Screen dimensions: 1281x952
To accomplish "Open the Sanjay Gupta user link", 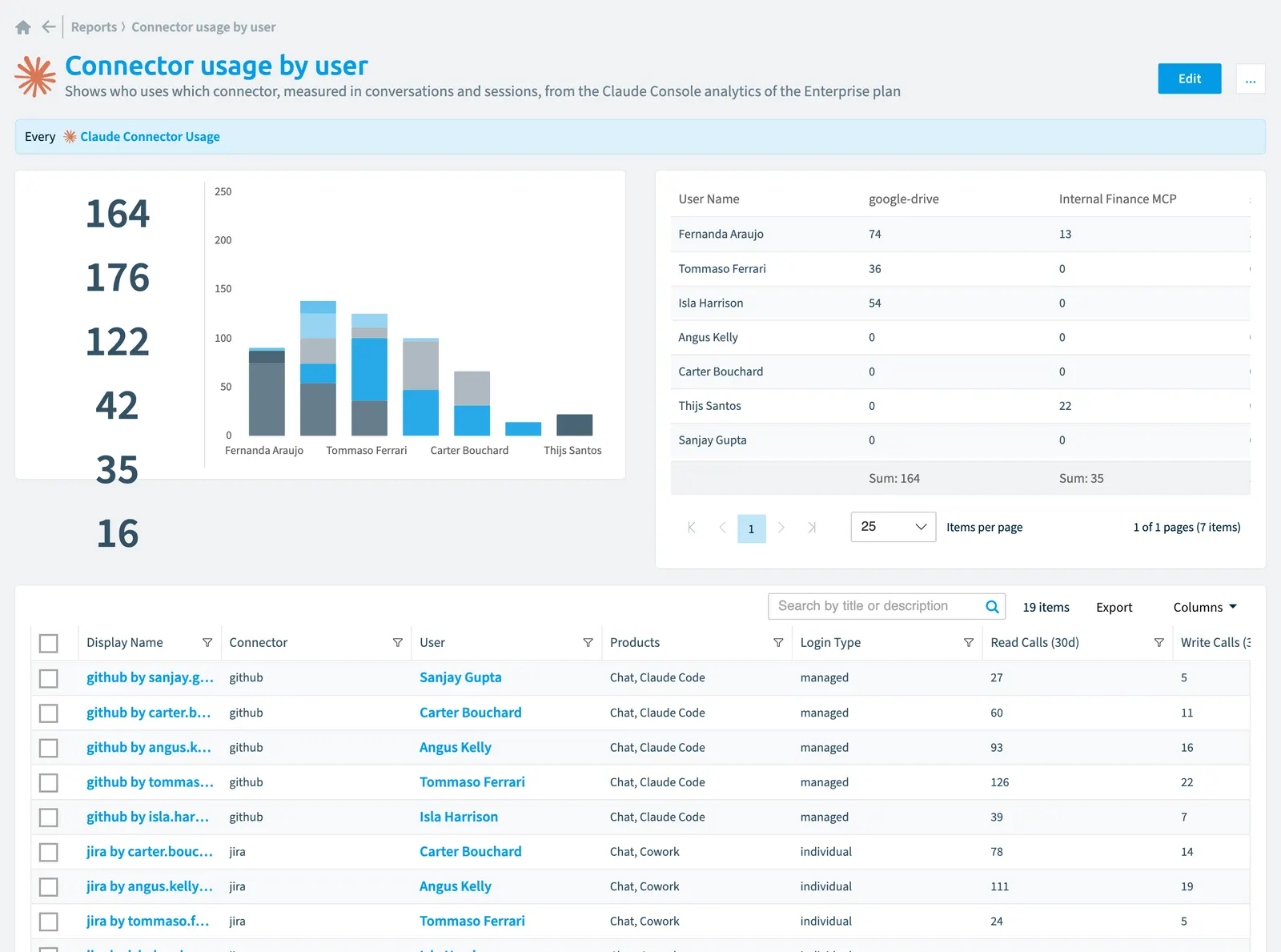I will tap(460, 677).
